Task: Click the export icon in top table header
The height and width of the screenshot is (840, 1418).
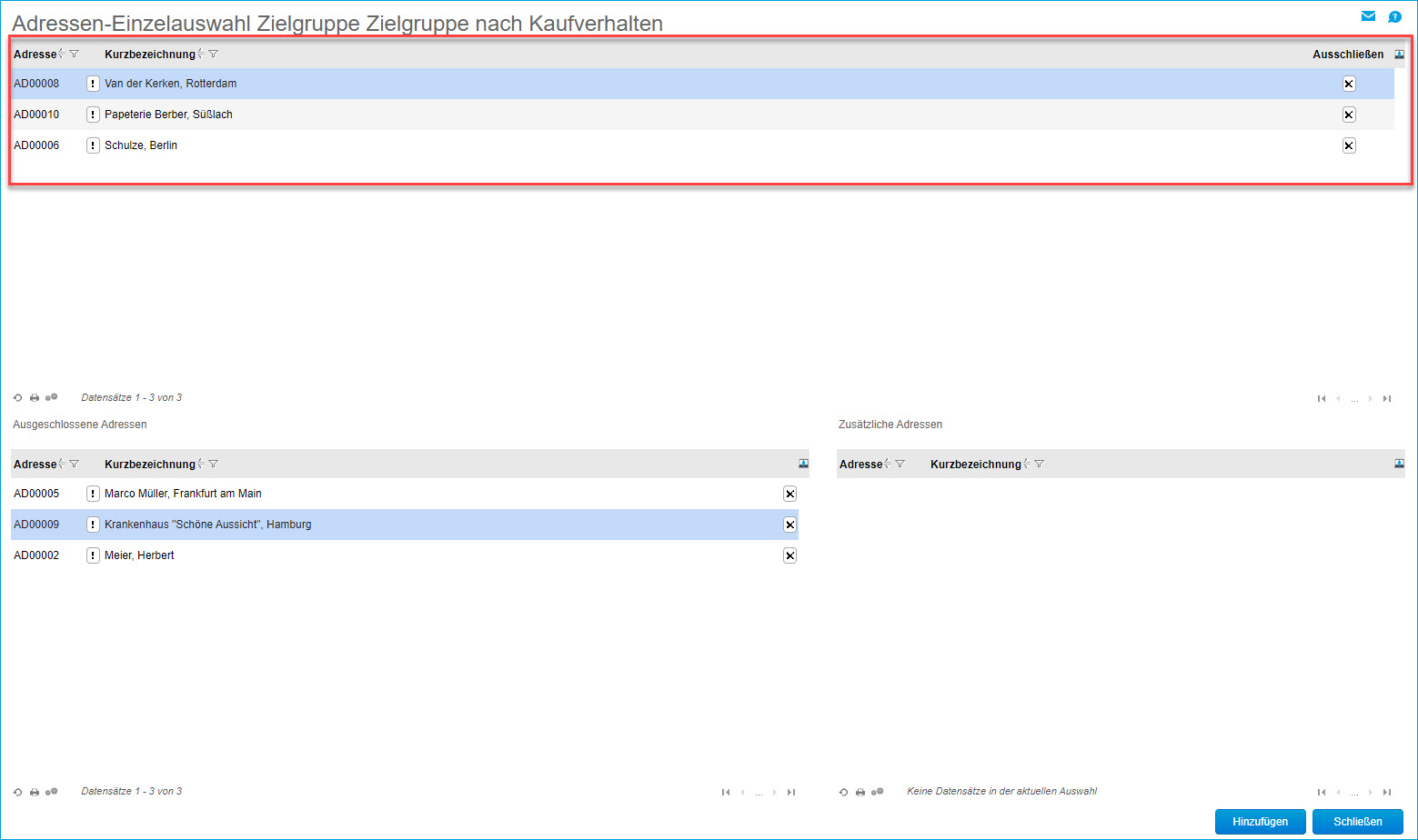Action: coord(1399,55)
